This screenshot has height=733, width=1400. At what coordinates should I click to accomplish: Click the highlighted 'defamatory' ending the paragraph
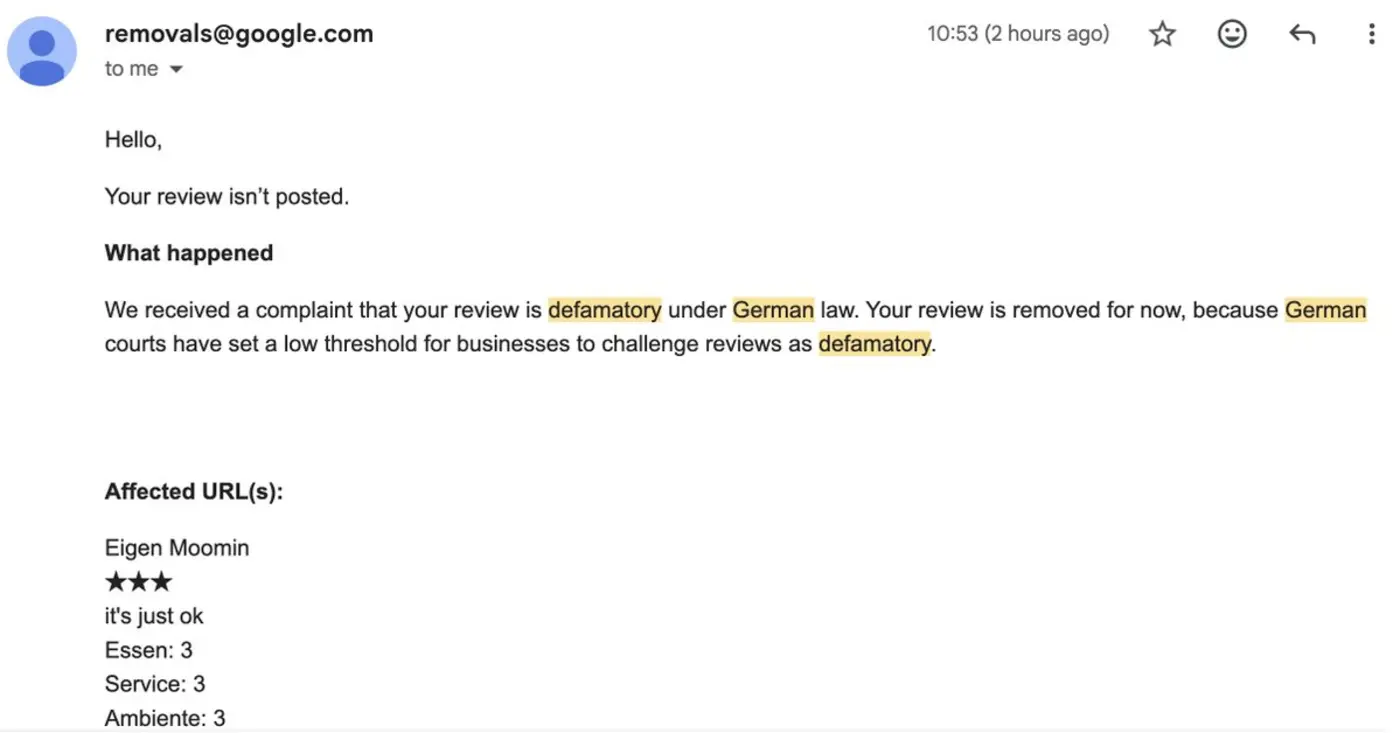[874, 344]
